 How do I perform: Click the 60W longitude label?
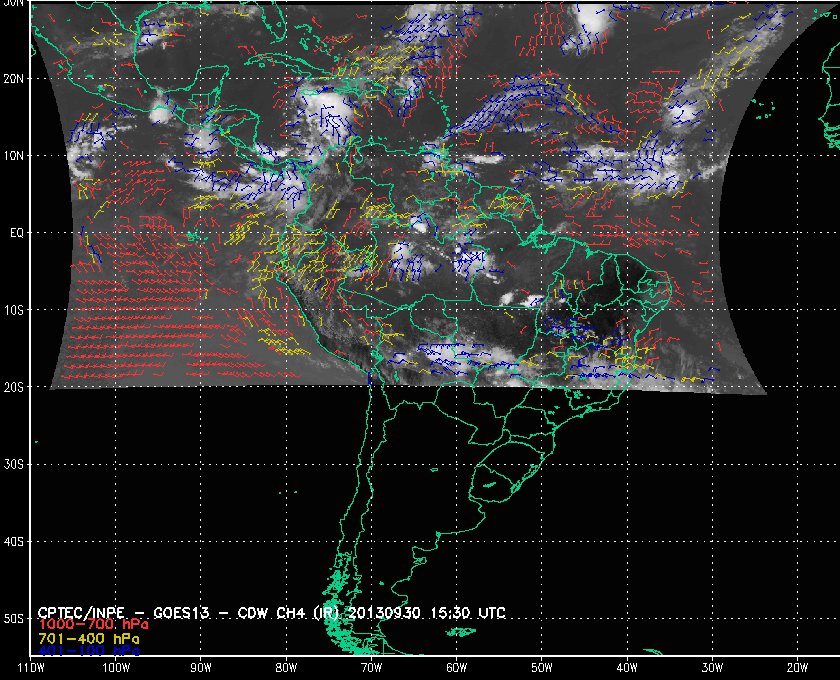[456, 668]
